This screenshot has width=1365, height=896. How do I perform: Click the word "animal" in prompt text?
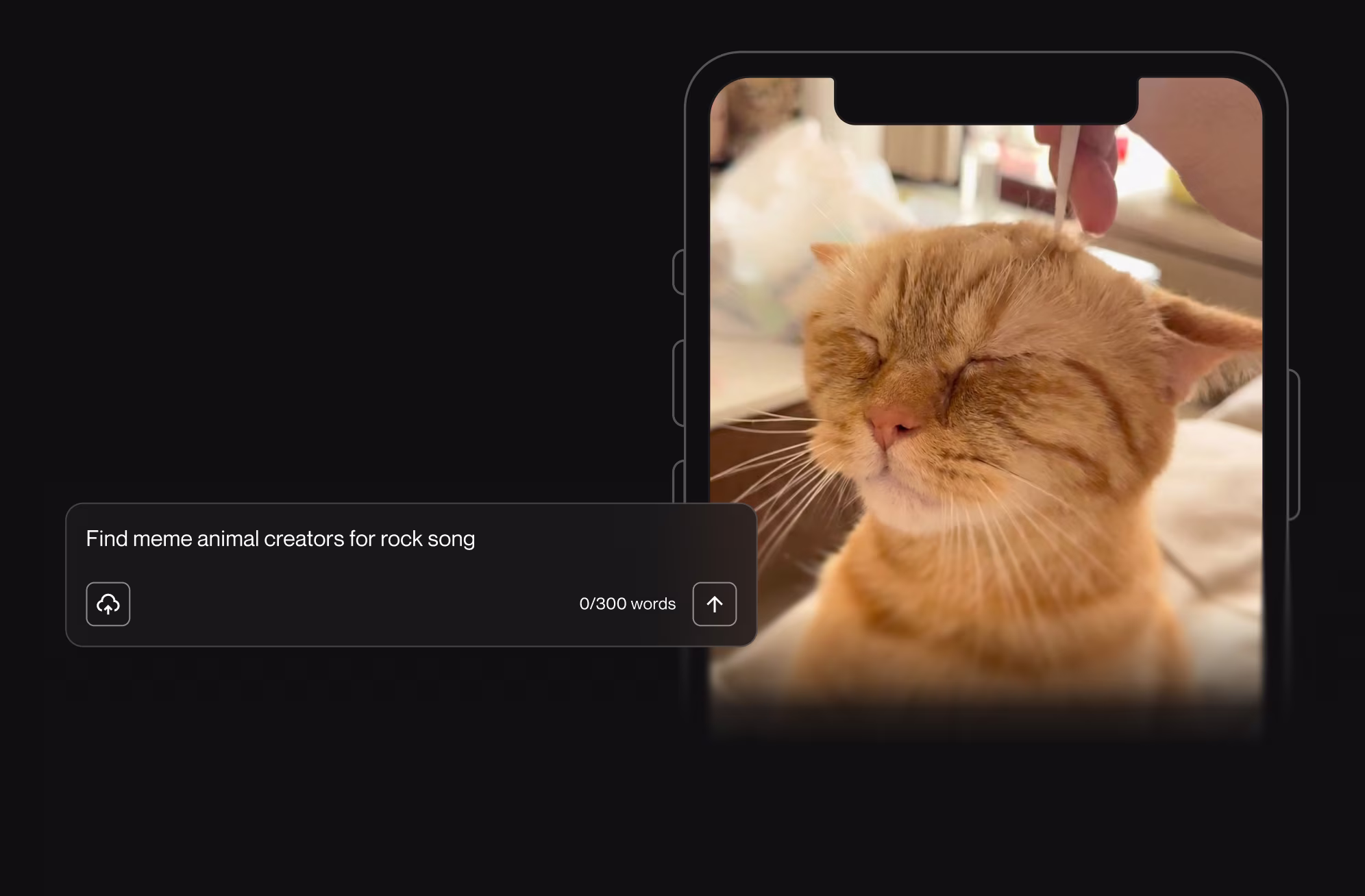click(x=227, y=539)
